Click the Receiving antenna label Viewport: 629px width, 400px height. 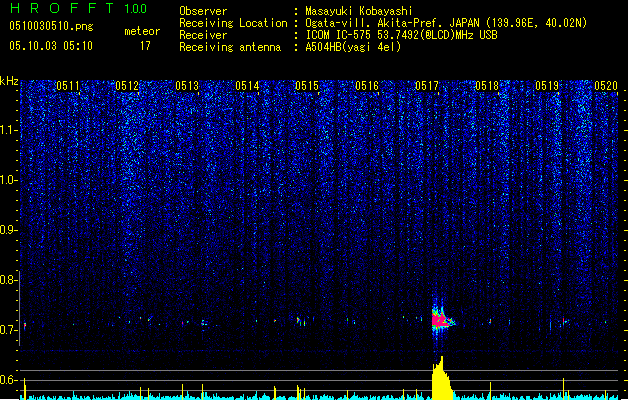[x=230, y=47]
